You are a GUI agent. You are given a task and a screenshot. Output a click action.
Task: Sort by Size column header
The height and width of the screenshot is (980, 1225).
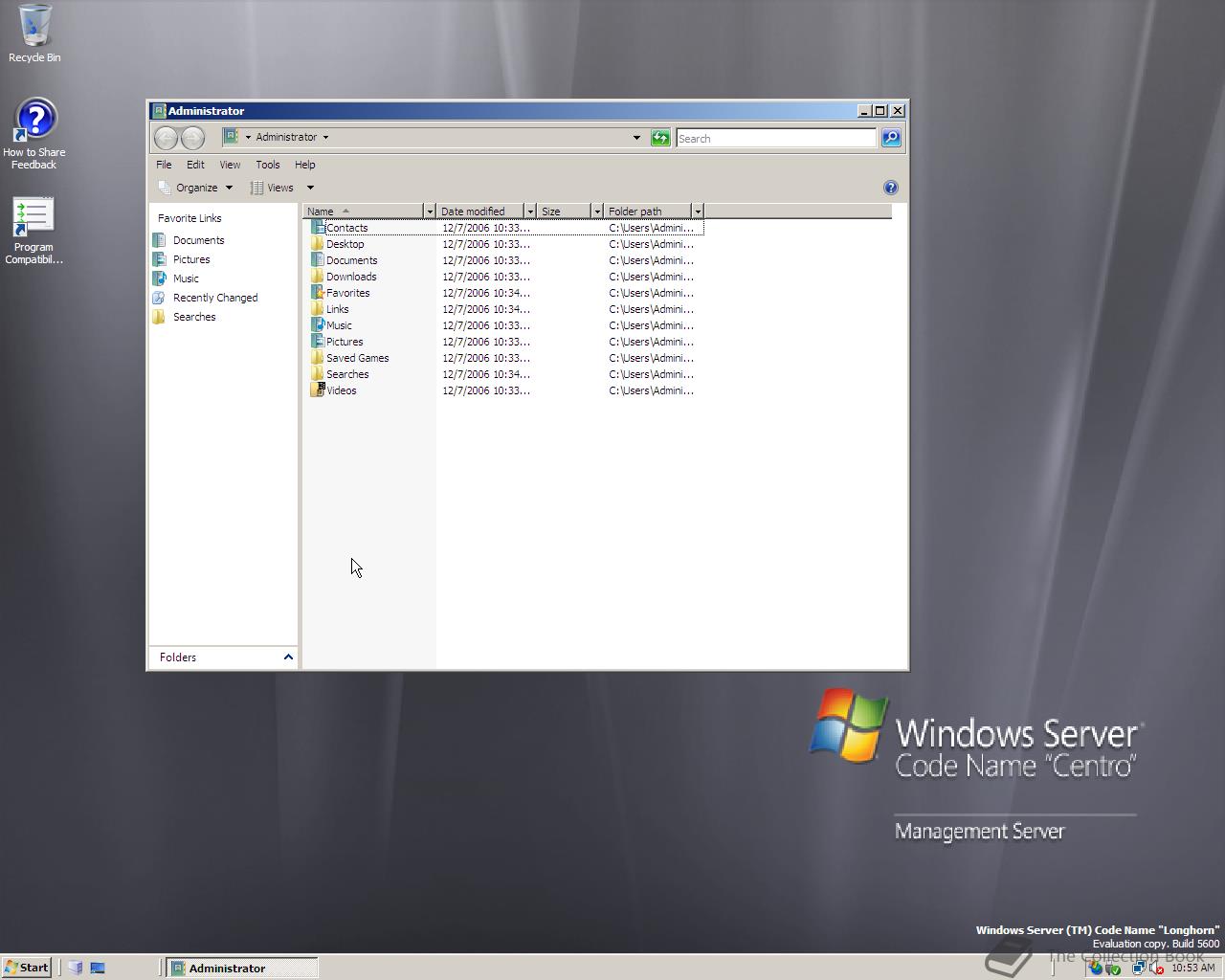(x=564, y=212)
